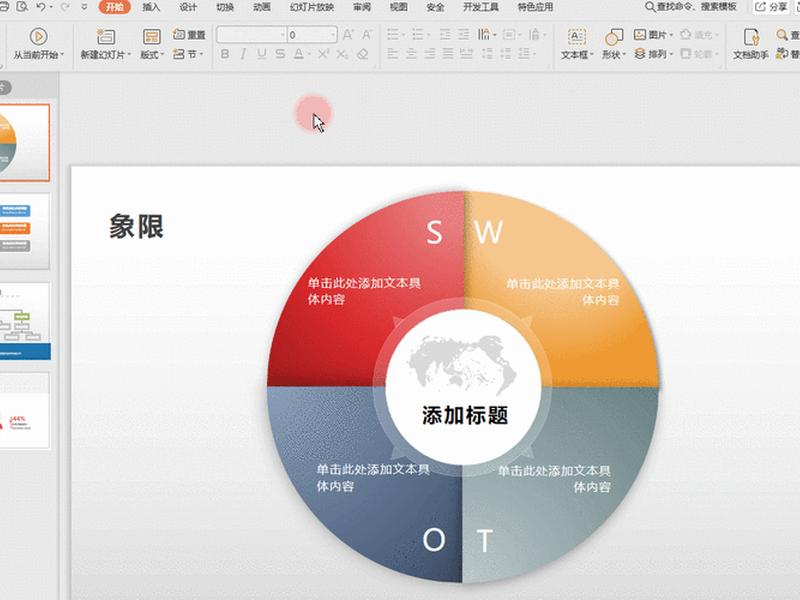800x600 pixels.
Task: Align text left icon
Action: coord(392,54)
